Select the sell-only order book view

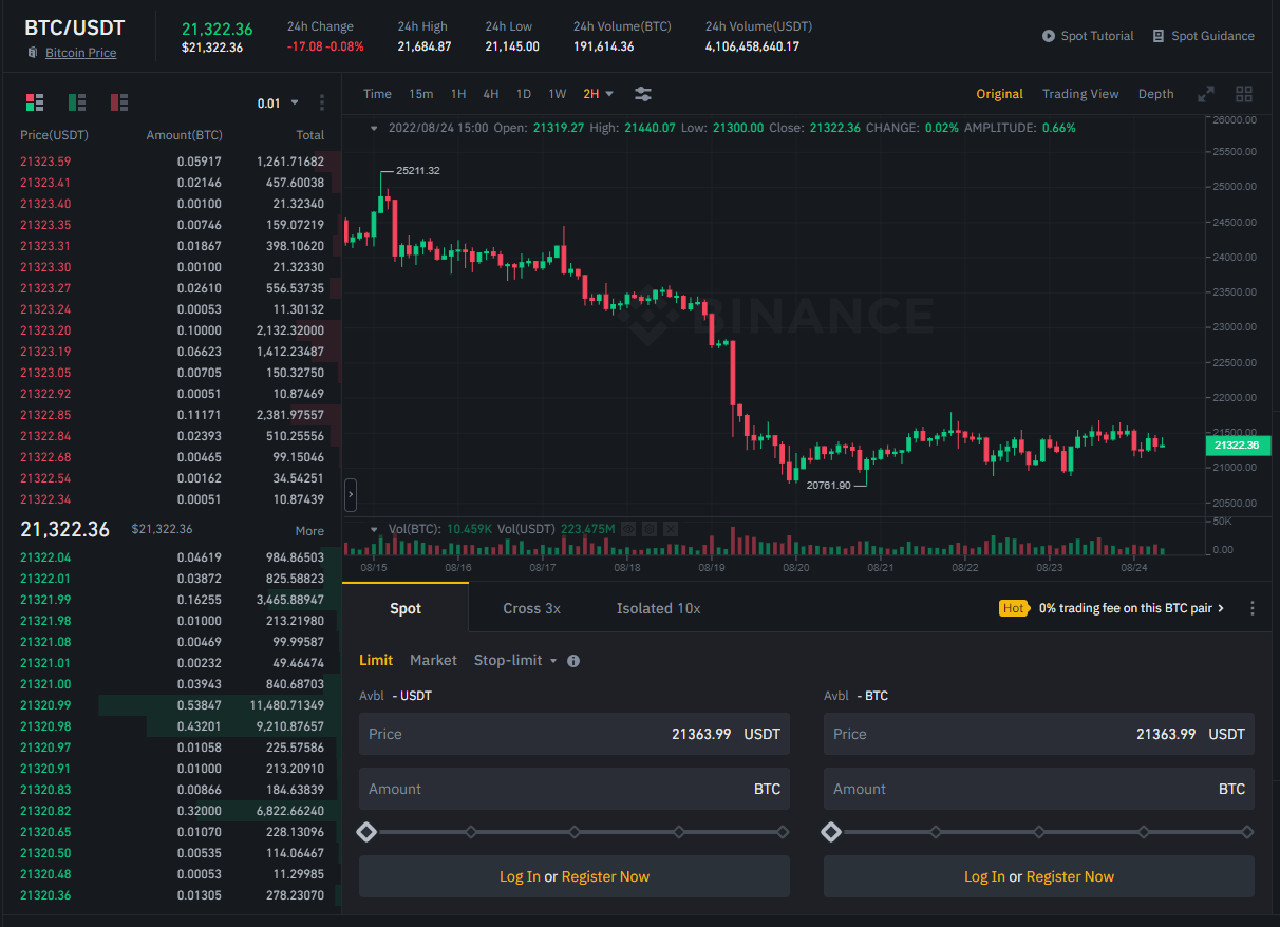click(119, 102)
